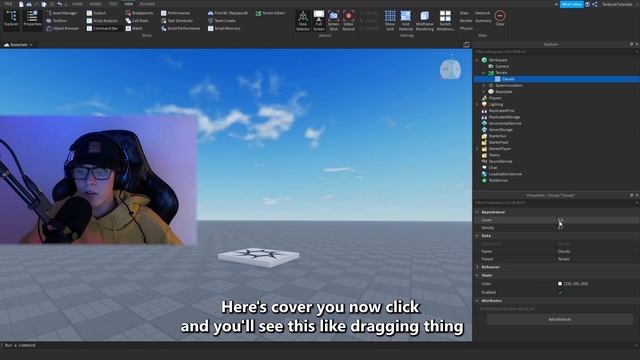Expand the Lighting node

[477, 104]
